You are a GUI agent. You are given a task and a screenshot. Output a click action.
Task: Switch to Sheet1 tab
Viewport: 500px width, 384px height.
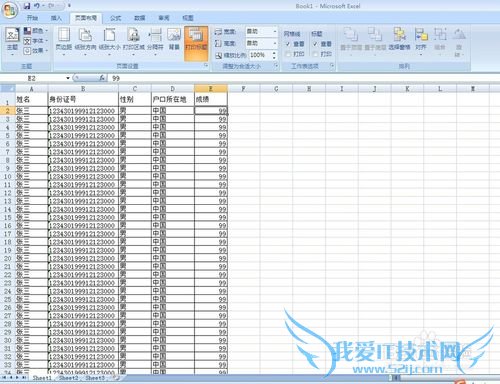tap(42, 378)
